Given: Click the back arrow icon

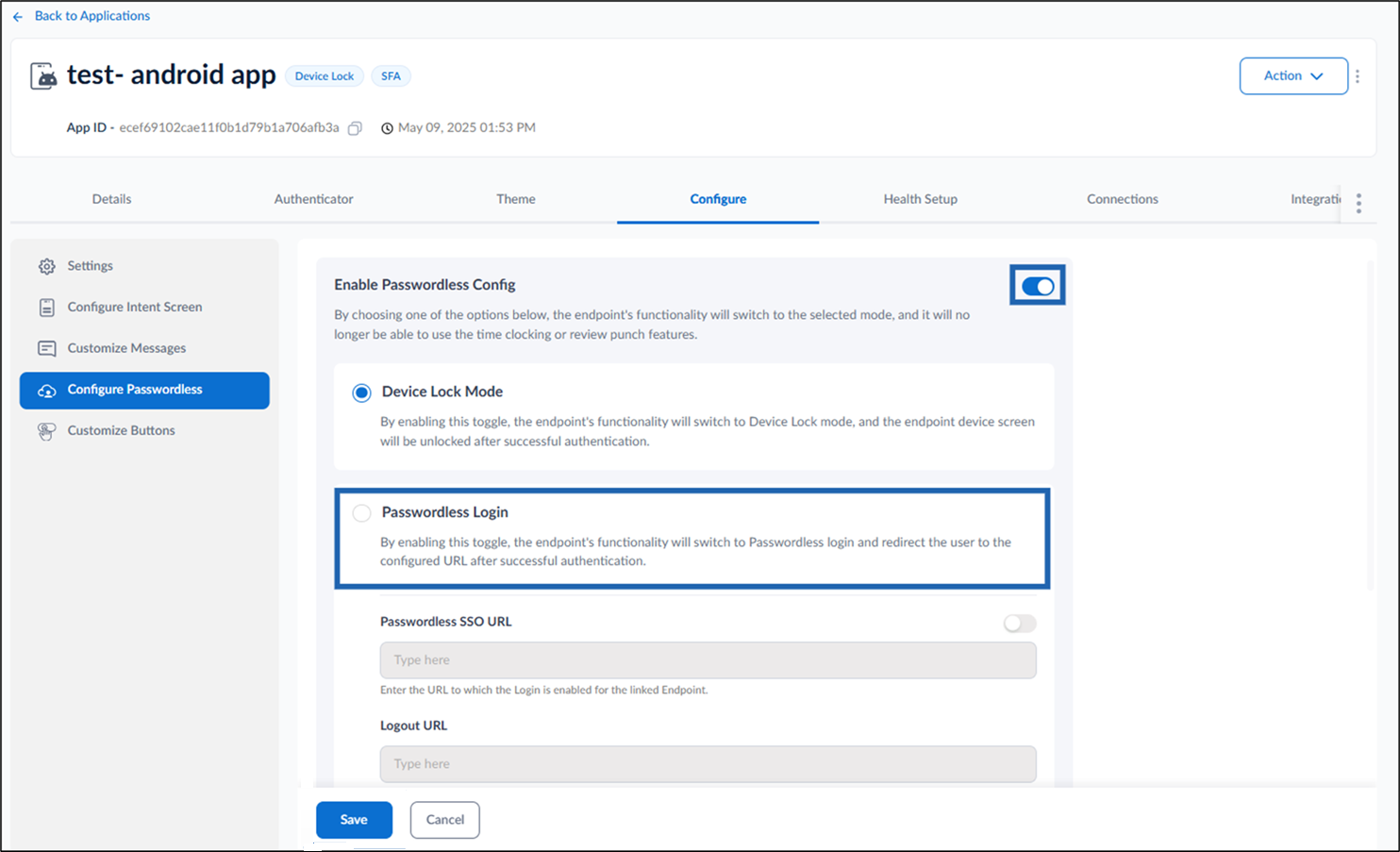Looking at the screenshot, I should click(18, 17).
